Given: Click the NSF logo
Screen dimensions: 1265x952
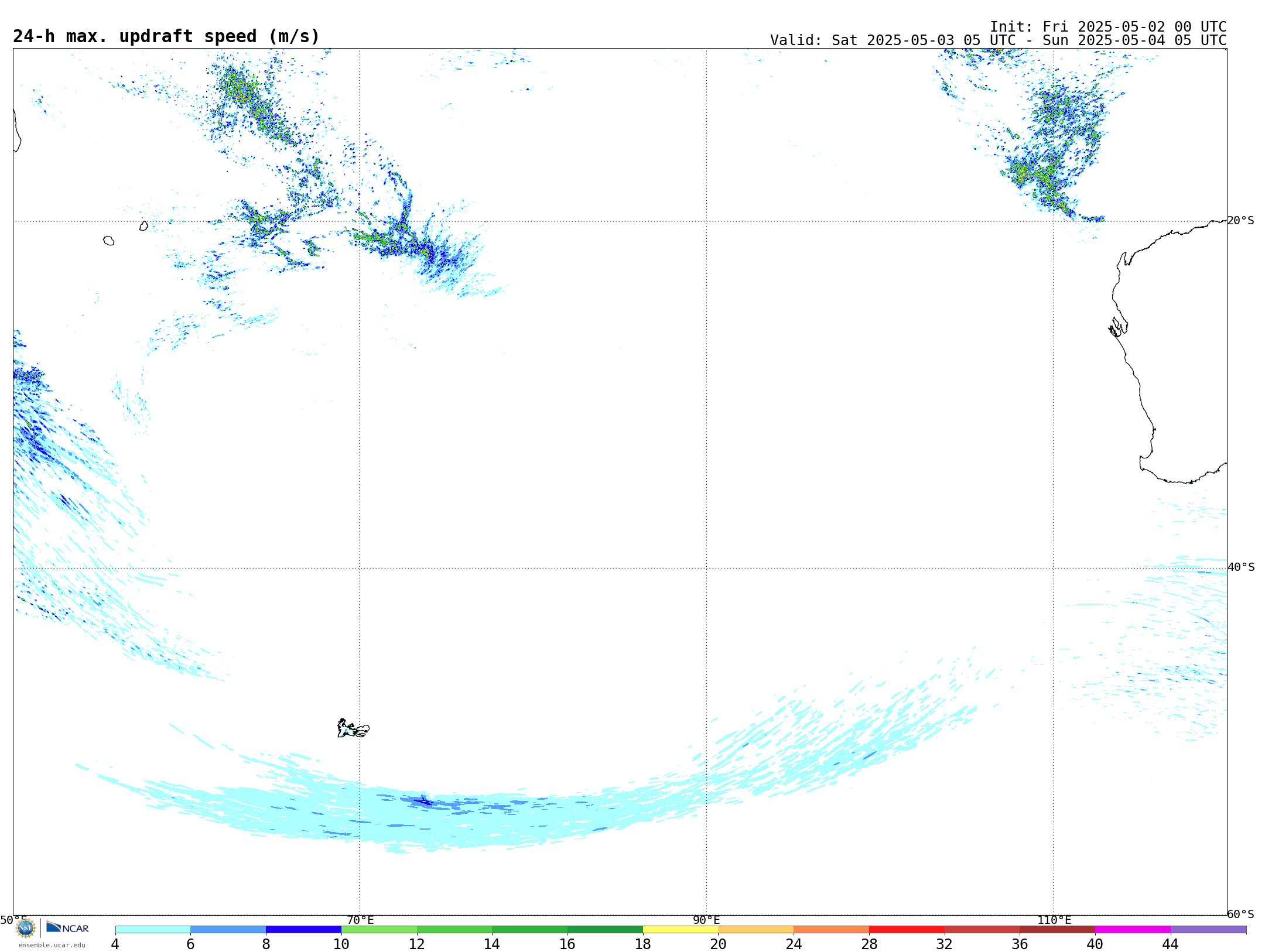Looking at the screenshot, I should [26, 928].
